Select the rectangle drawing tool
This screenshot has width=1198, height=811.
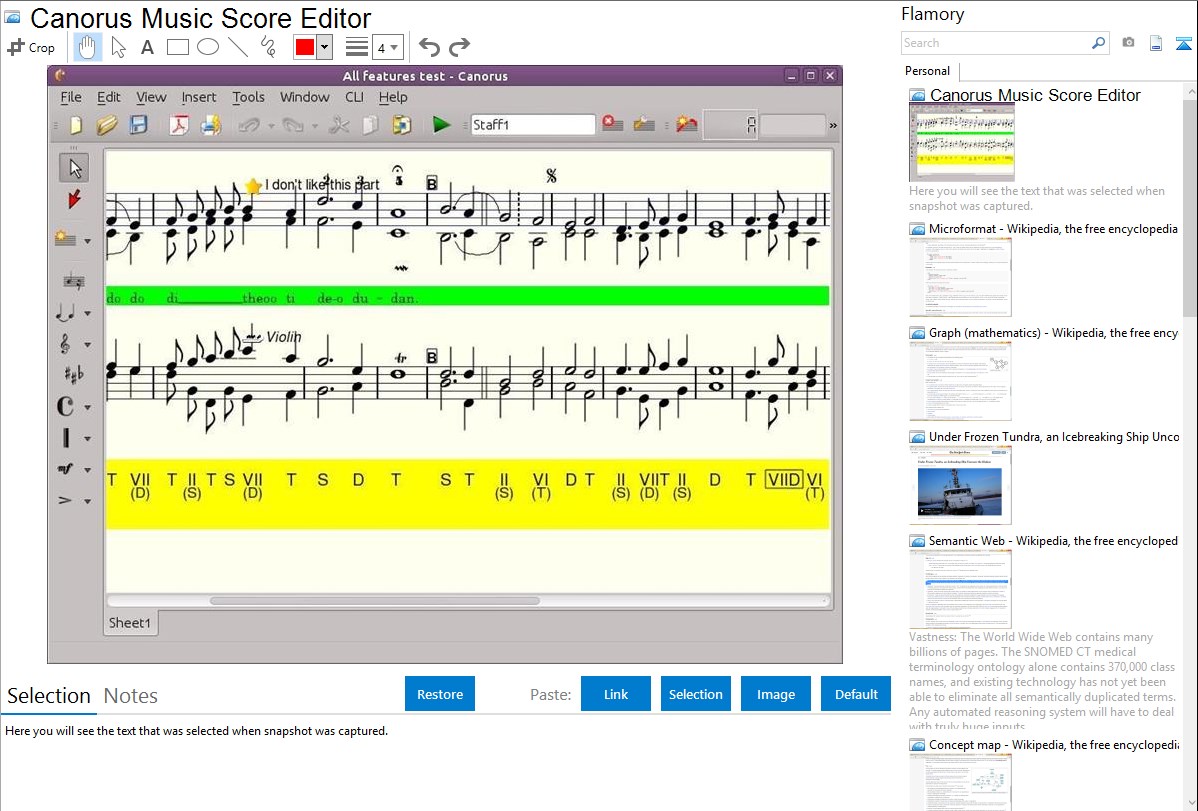[x=177, y=47]
